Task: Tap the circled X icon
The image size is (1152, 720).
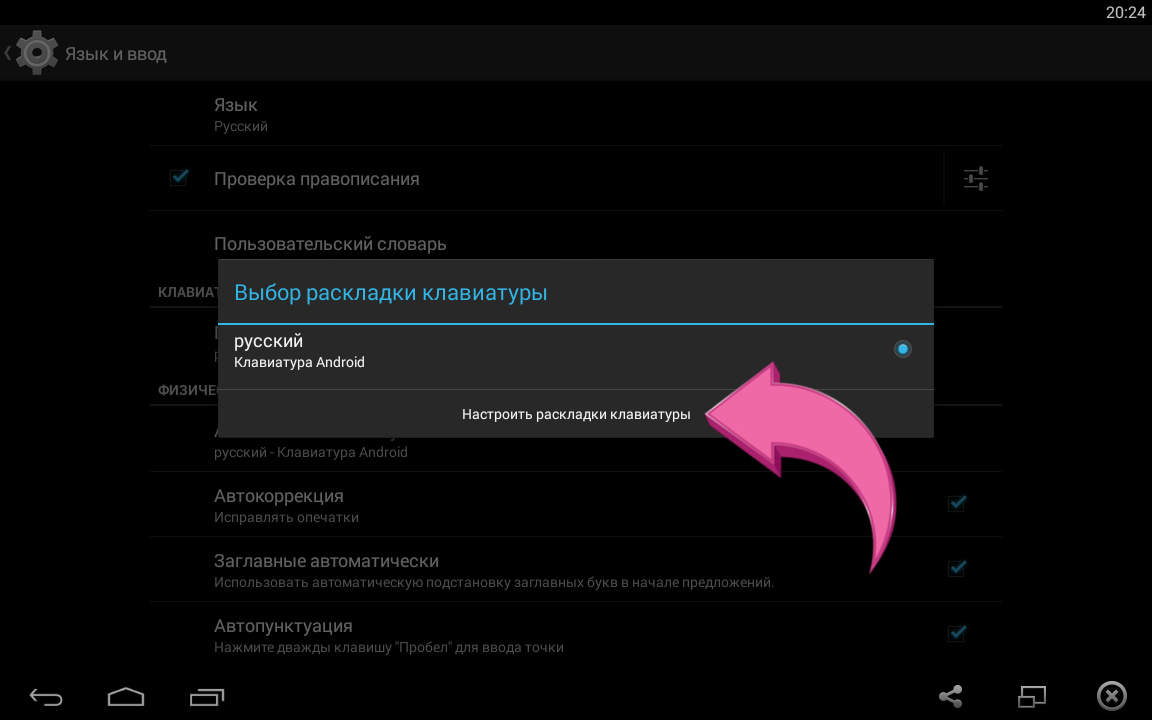Action: (x=1111, y=695)
